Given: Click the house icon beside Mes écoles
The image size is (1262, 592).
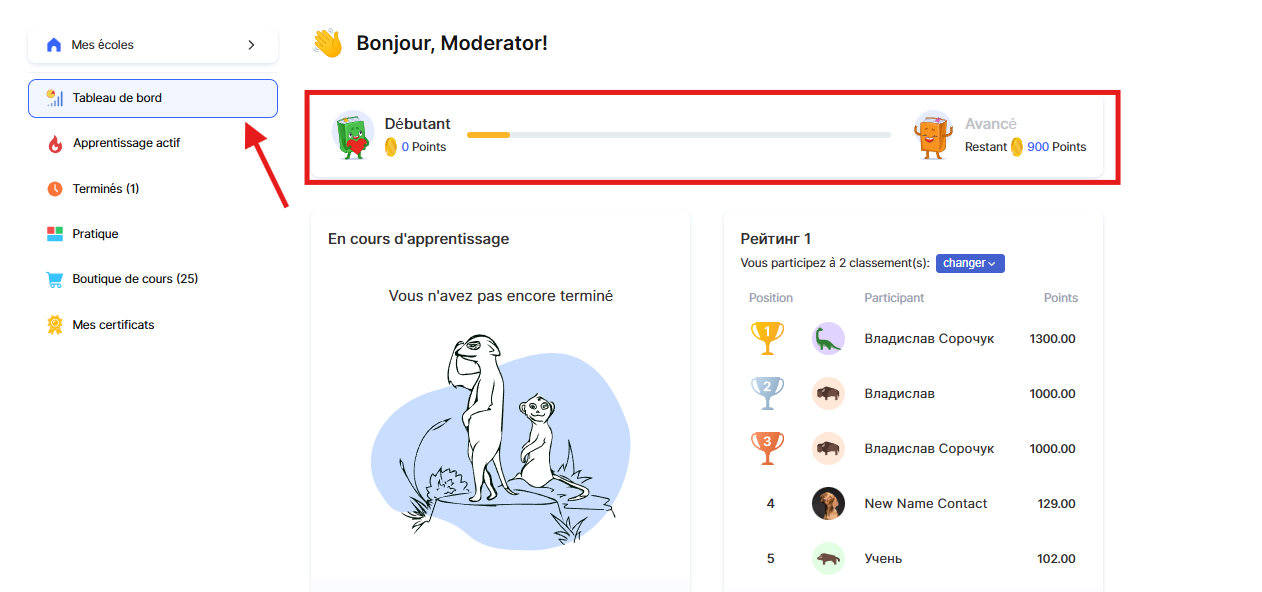Looking at the screenshot, I should 54,45.
